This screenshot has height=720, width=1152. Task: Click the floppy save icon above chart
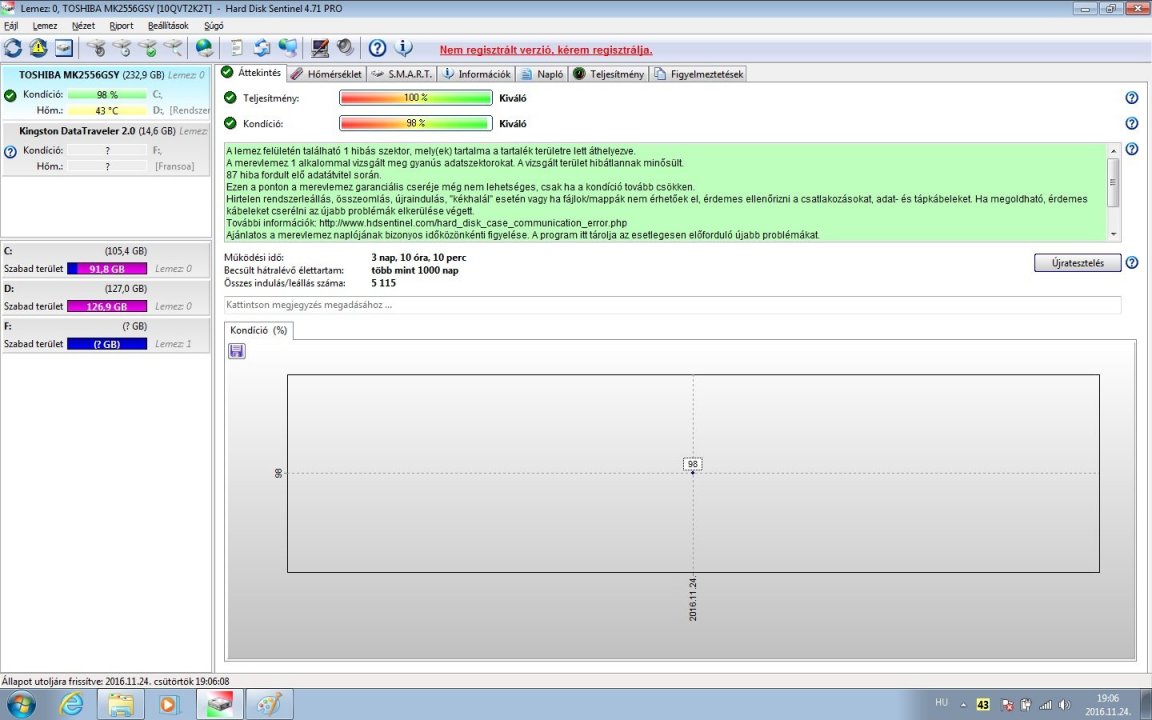point(237,351)
